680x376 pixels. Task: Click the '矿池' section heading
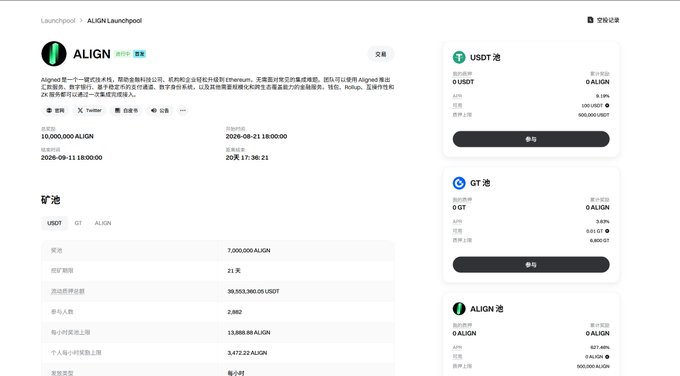(x=50, y=200)
